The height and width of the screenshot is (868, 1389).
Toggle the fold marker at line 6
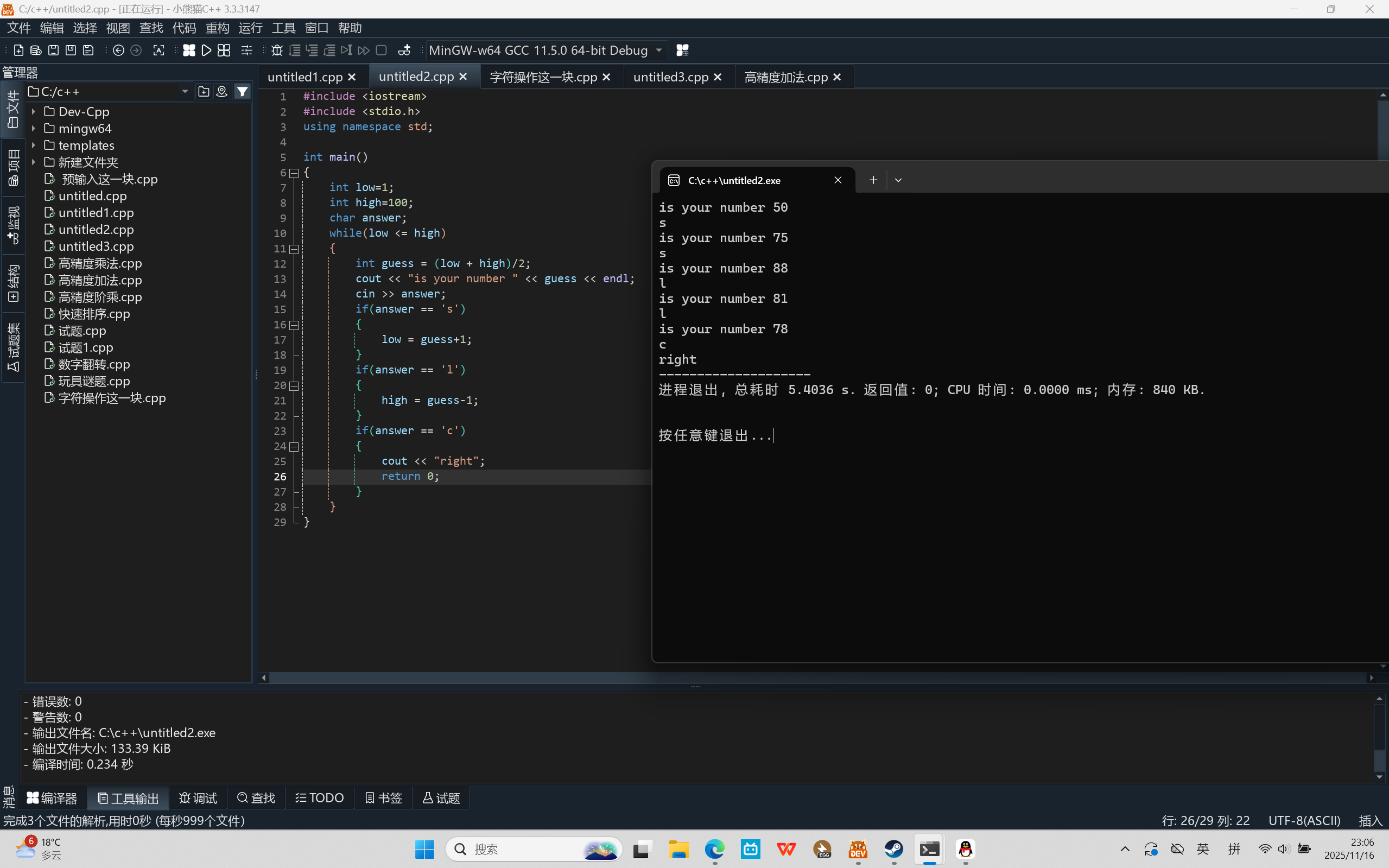(x=294, y=173)
